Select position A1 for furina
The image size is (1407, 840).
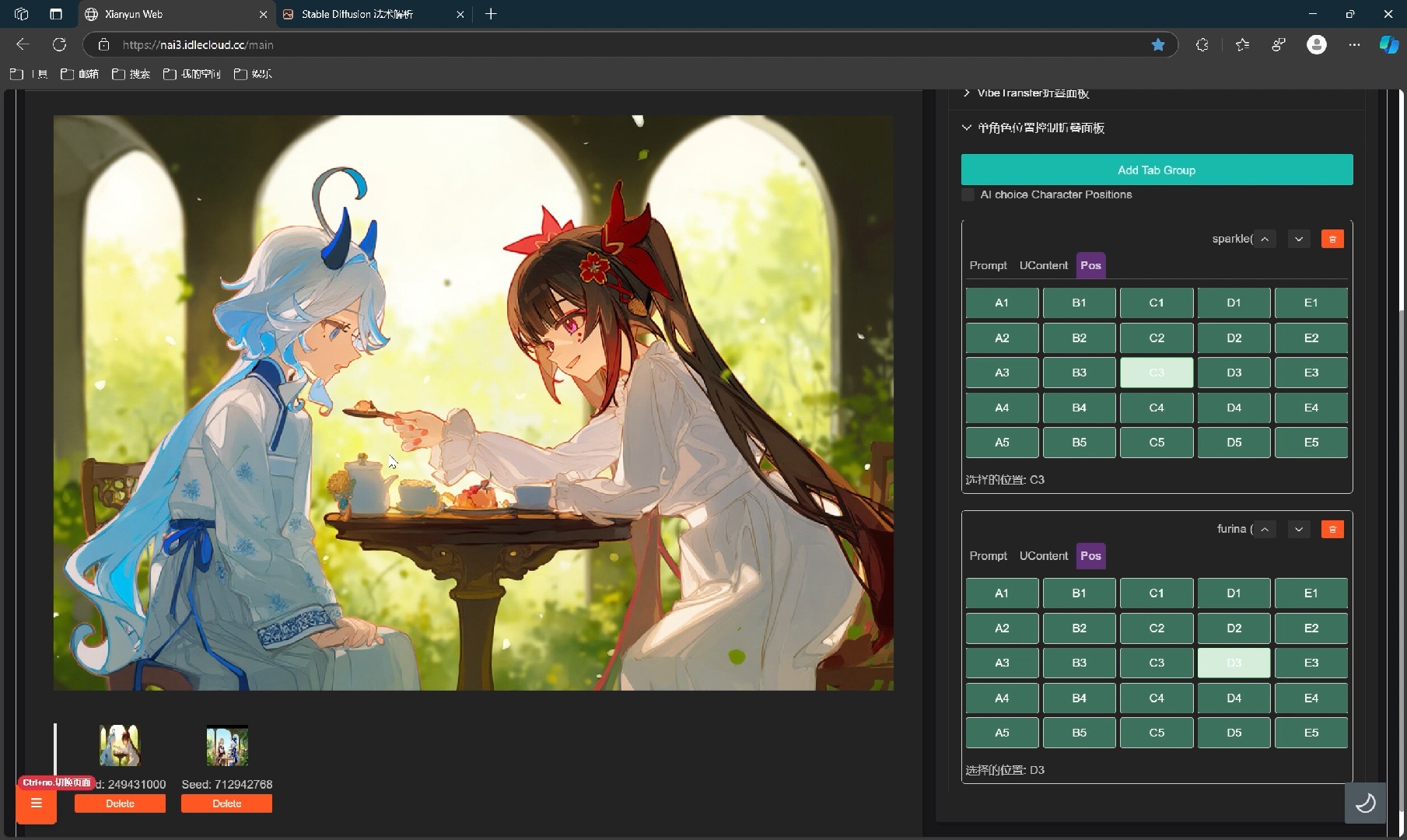tap(1002, 593)
